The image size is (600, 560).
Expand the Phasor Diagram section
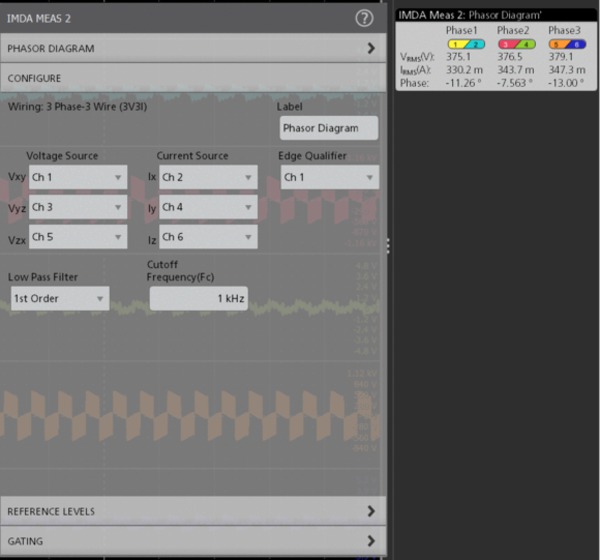click(x=193, y=48)
